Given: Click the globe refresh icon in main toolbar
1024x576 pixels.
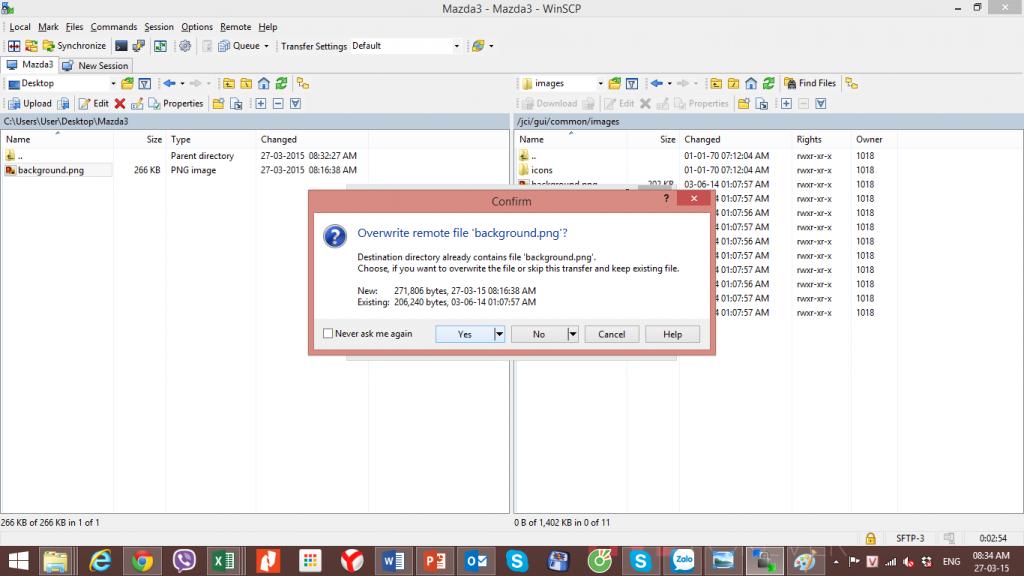Looking at the screenshot, I should [478, 46].
